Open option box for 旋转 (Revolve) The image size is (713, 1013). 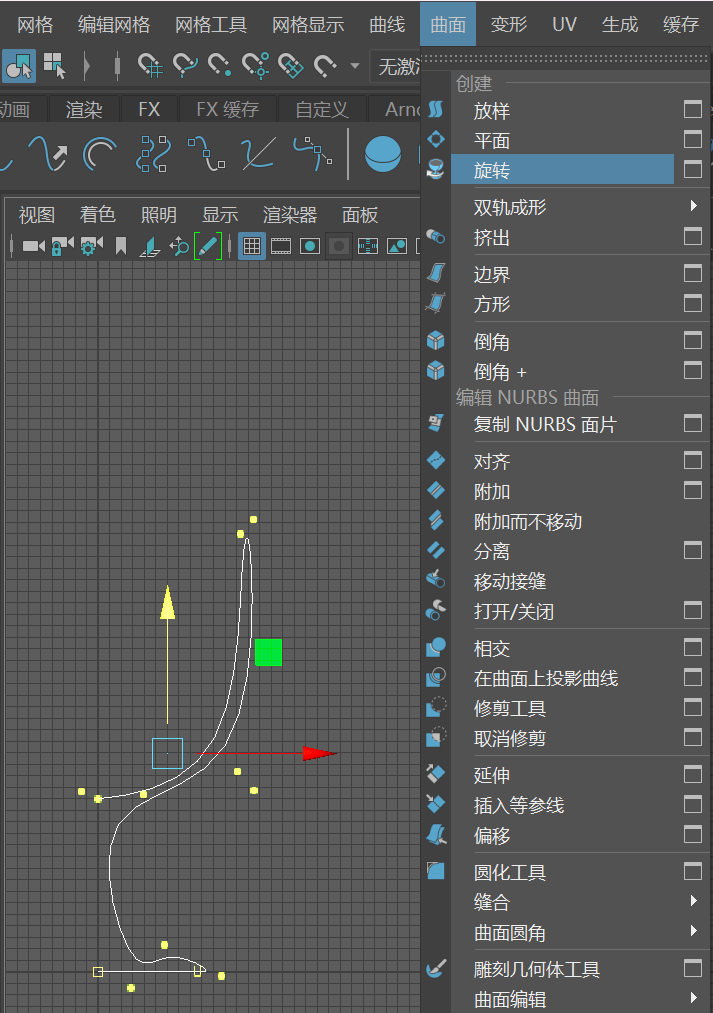692,170
